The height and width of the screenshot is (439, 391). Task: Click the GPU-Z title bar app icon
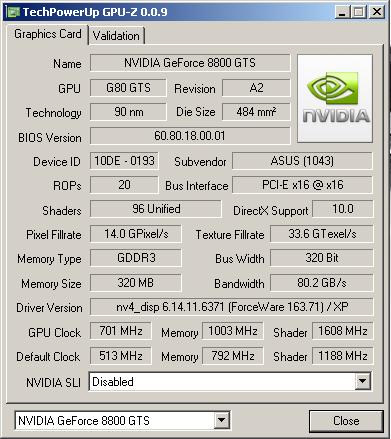click(13, 12)
